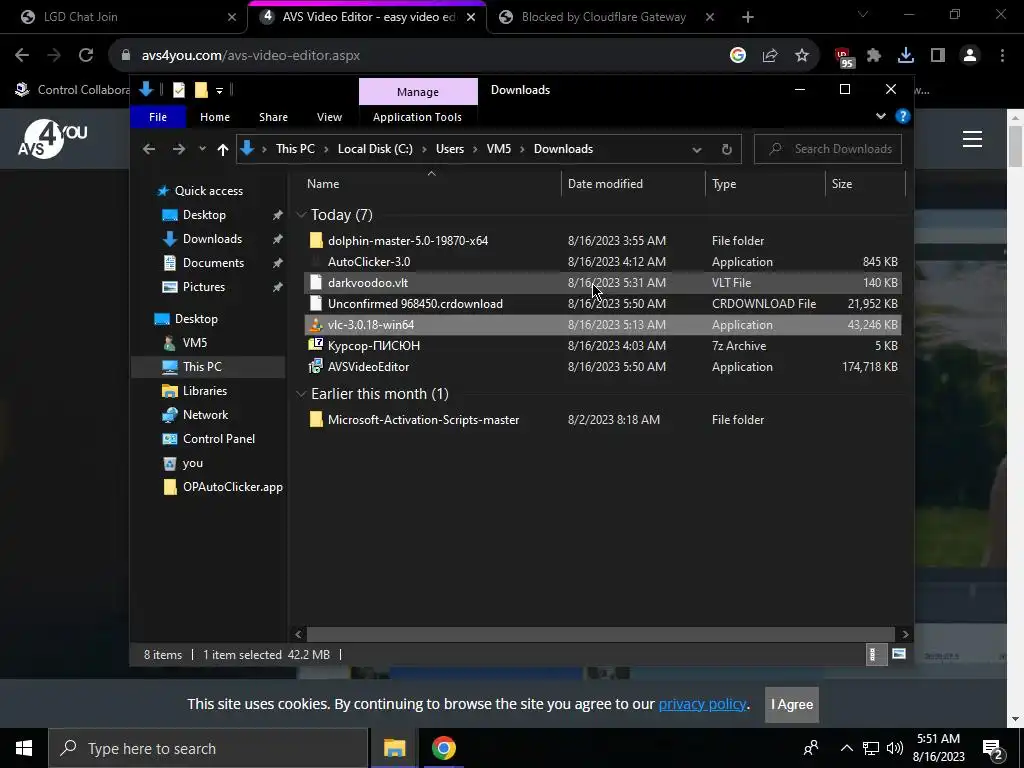1024x768 pixels.
Task: Click the Users breadcrumb
Action: (x=450, y=149)
